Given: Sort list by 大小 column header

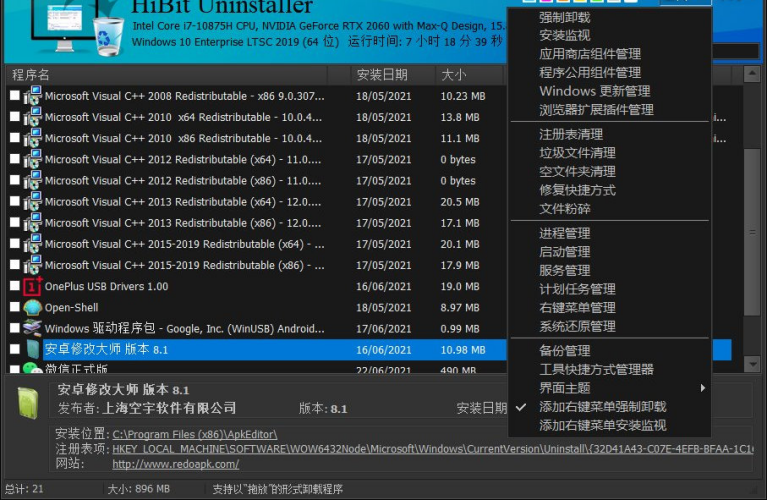Looking at the screenshot, I should 469,75.
